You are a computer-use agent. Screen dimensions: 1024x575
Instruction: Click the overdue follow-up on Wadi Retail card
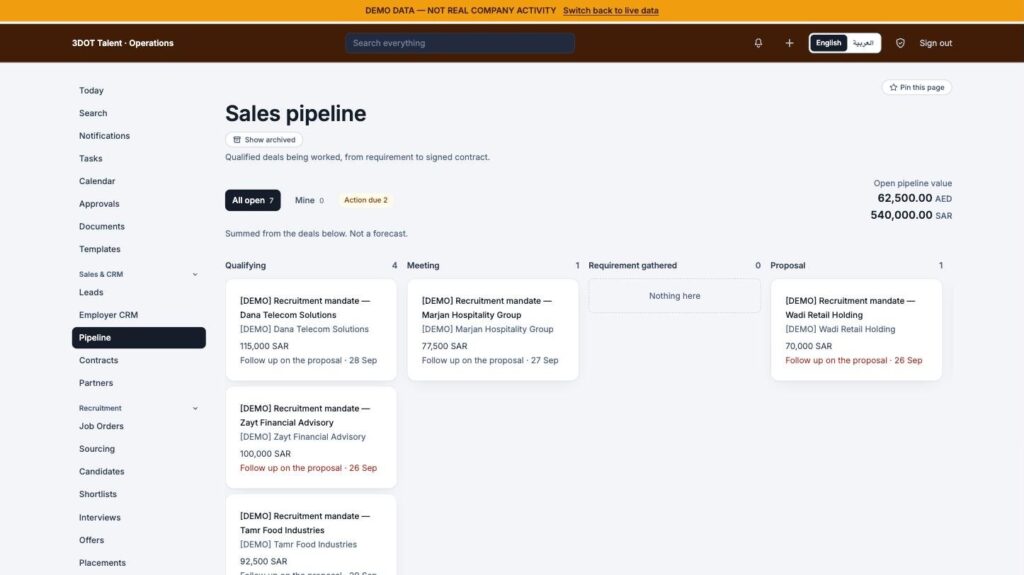tap(854, 361)
